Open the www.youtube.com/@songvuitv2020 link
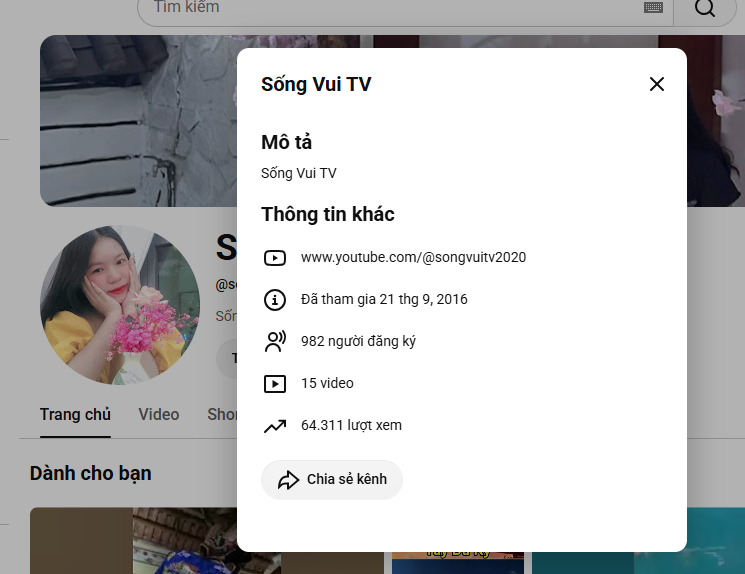Image resolution: width=745 pixels, height=574 pixels. click(413, 258)
